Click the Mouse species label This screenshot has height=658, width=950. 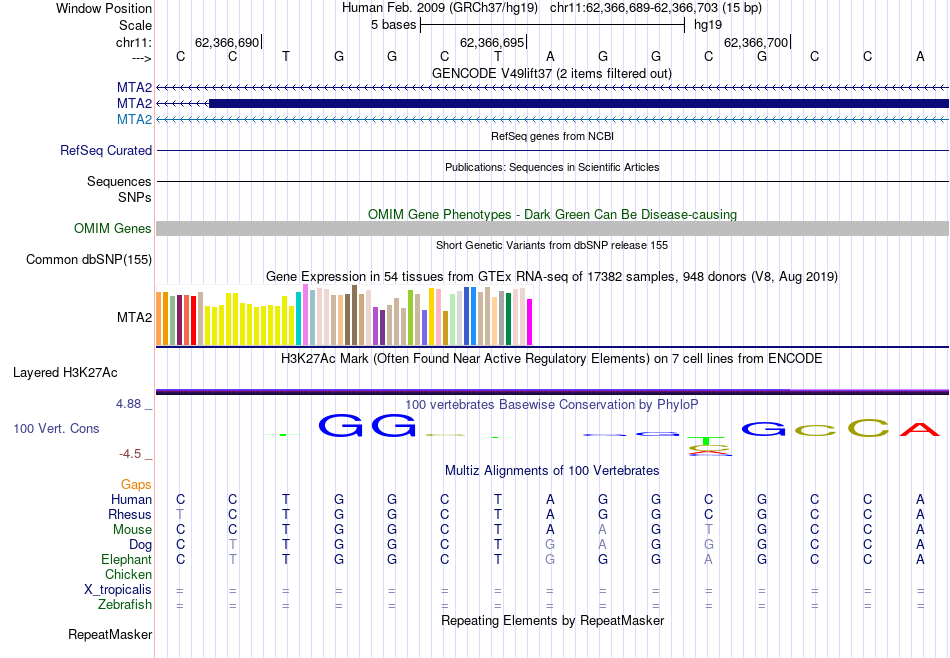[x=132, y=530]
